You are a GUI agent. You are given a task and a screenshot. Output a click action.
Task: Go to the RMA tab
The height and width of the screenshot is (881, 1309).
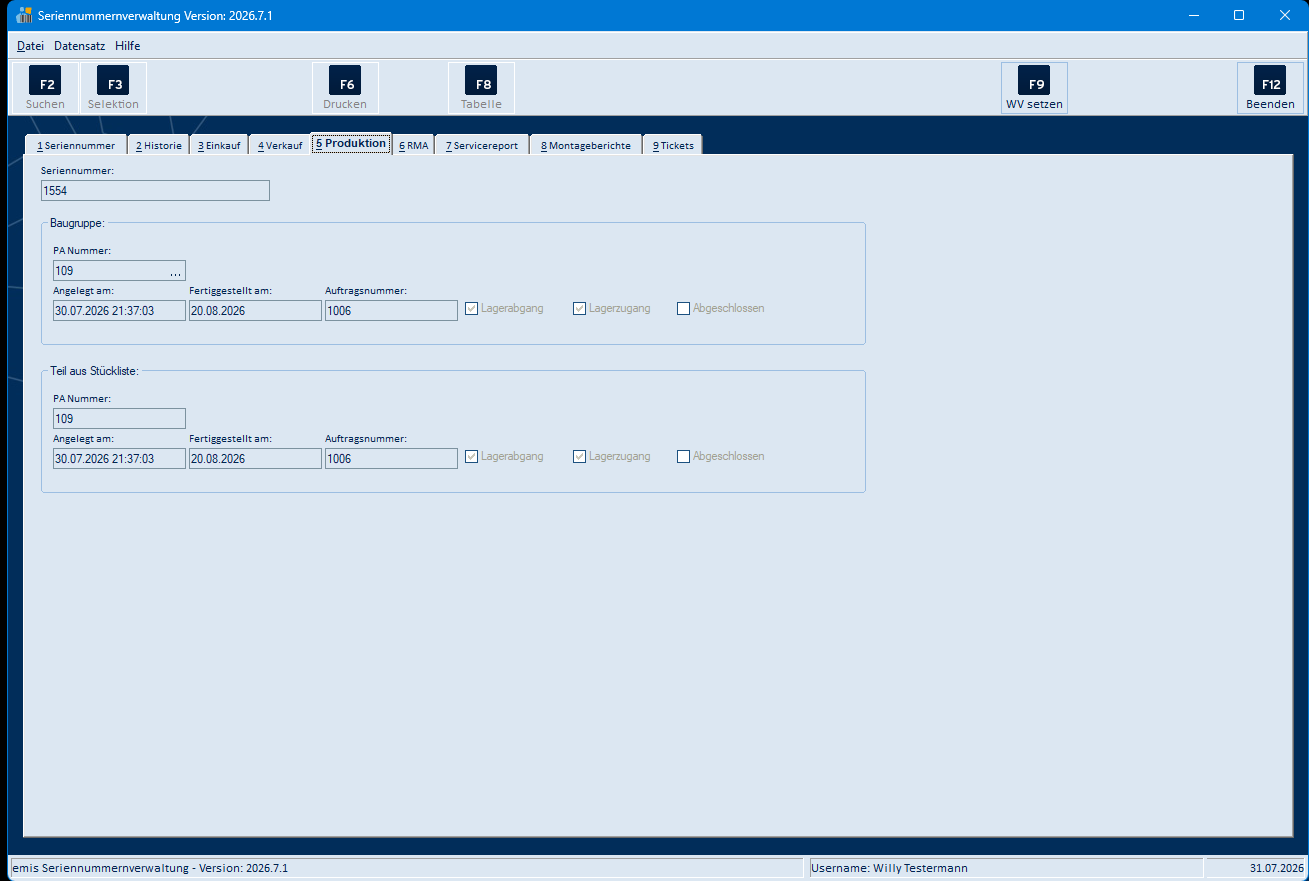pyautogui.click(x=414, y=145)
